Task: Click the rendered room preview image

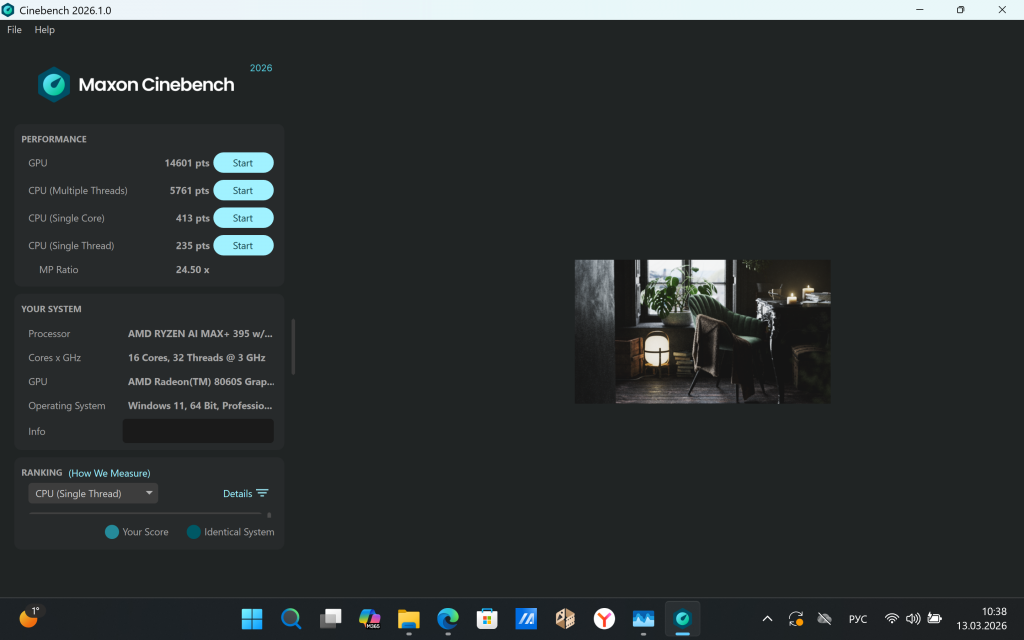Action: click(x=702, y=332)
